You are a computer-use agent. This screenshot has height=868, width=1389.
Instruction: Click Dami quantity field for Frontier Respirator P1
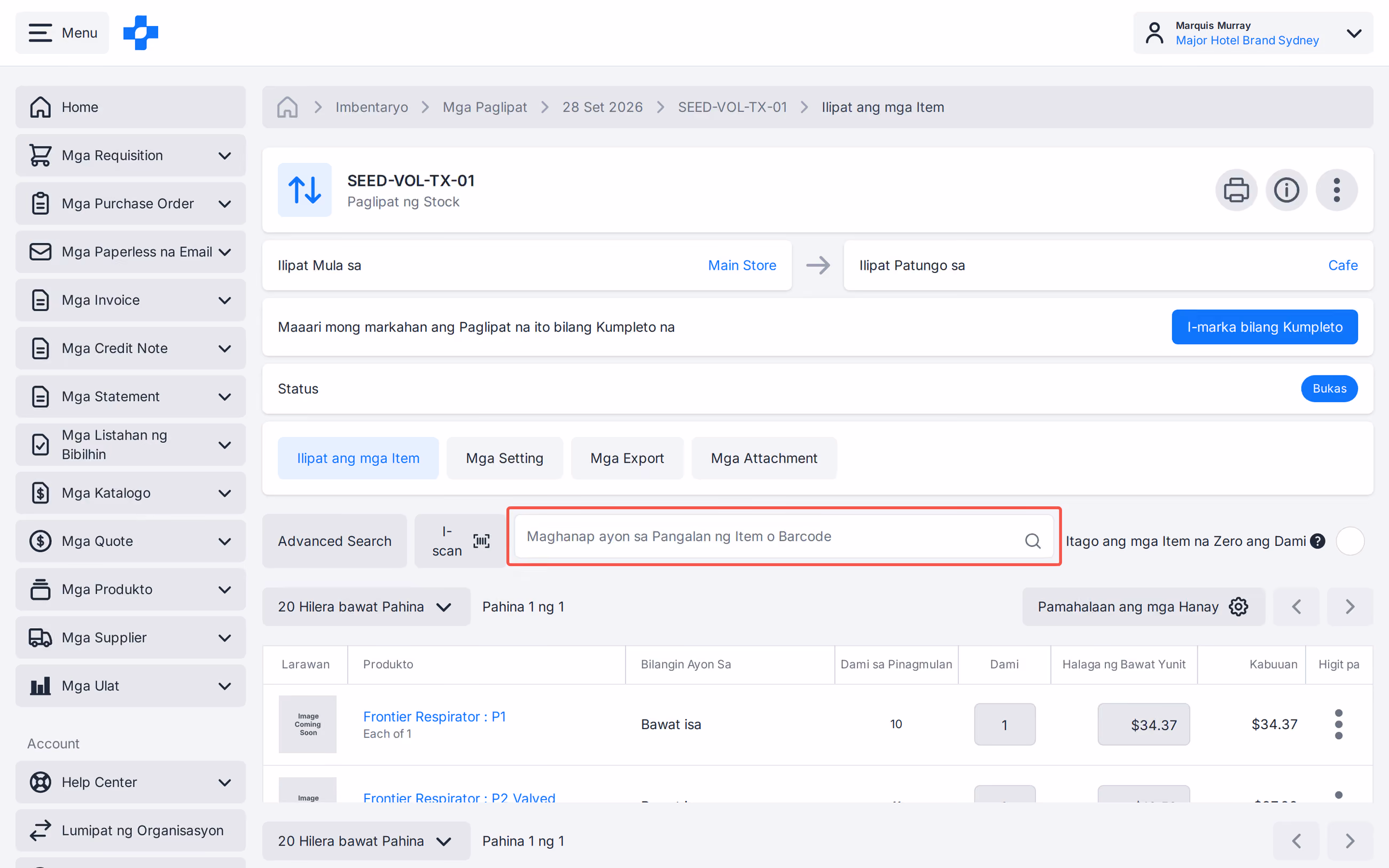[1004, 724]
